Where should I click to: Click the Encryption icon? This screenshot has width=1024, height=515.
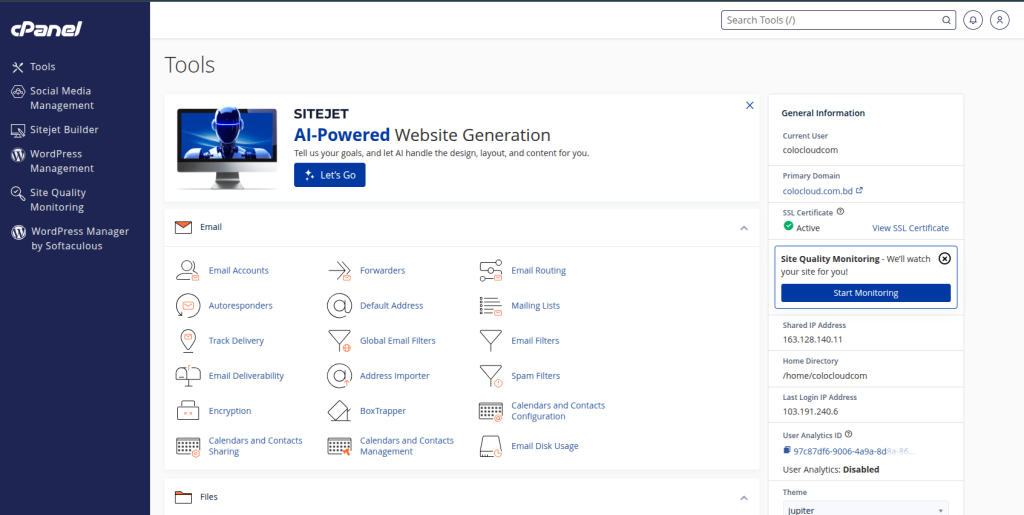(187, 411)
